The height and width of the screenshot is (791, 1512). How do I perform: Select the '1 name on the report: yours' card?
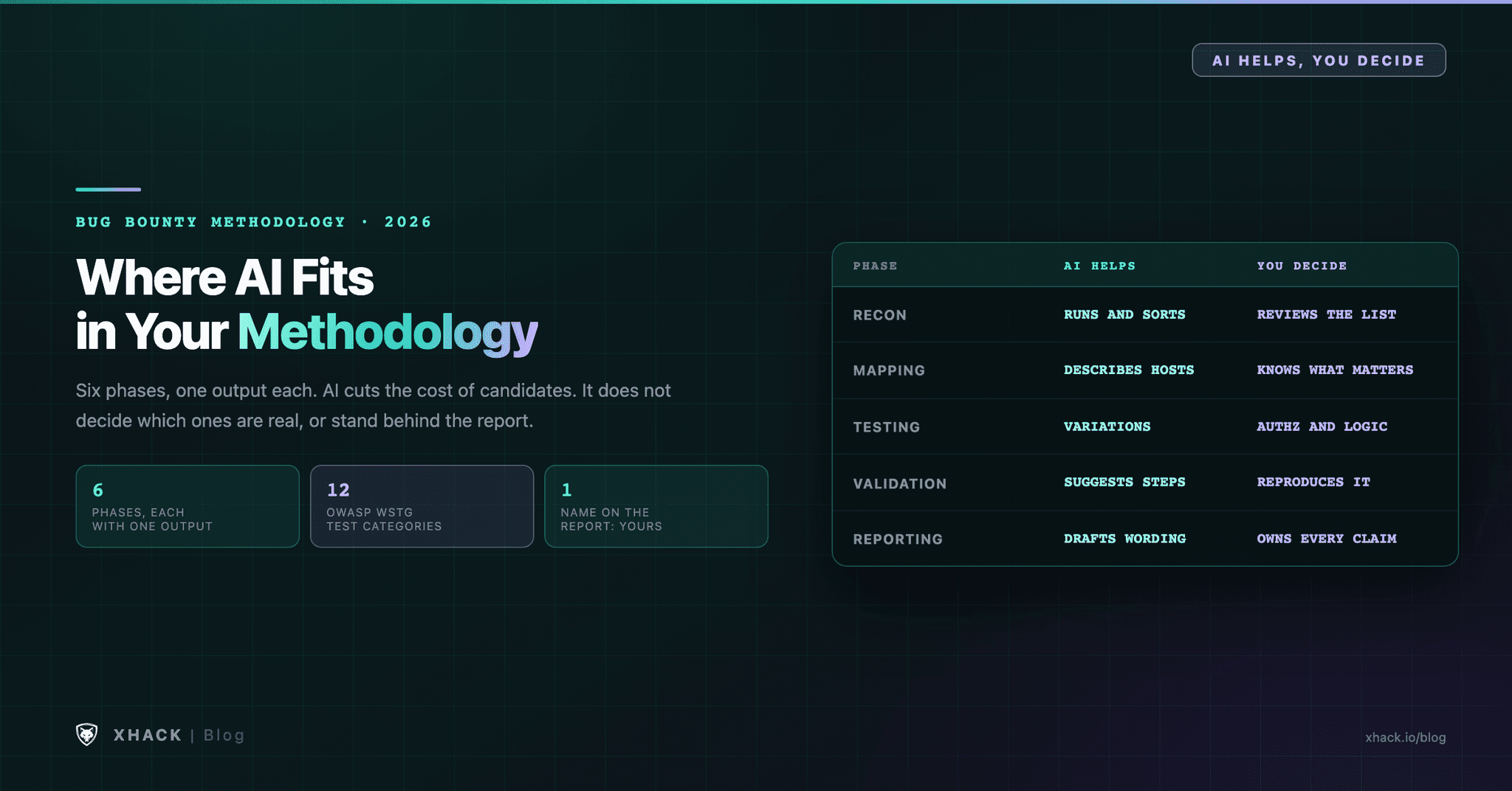pyautogui.click(x=656, y=506)
